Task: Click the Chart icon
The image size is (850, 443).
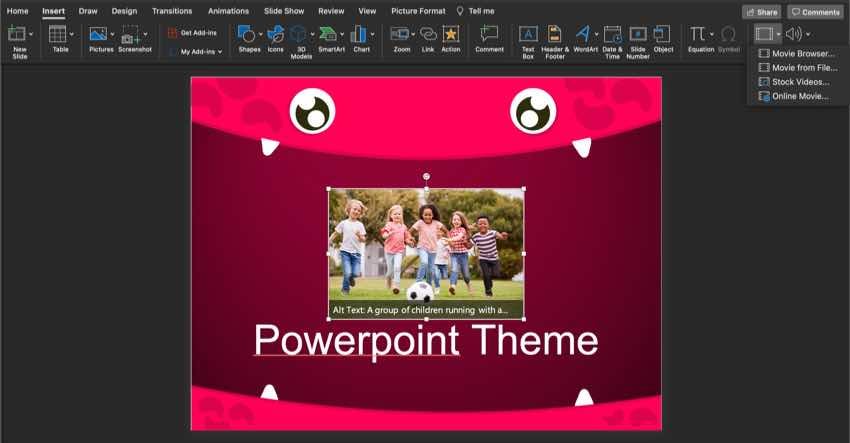Action: [359, 34]
